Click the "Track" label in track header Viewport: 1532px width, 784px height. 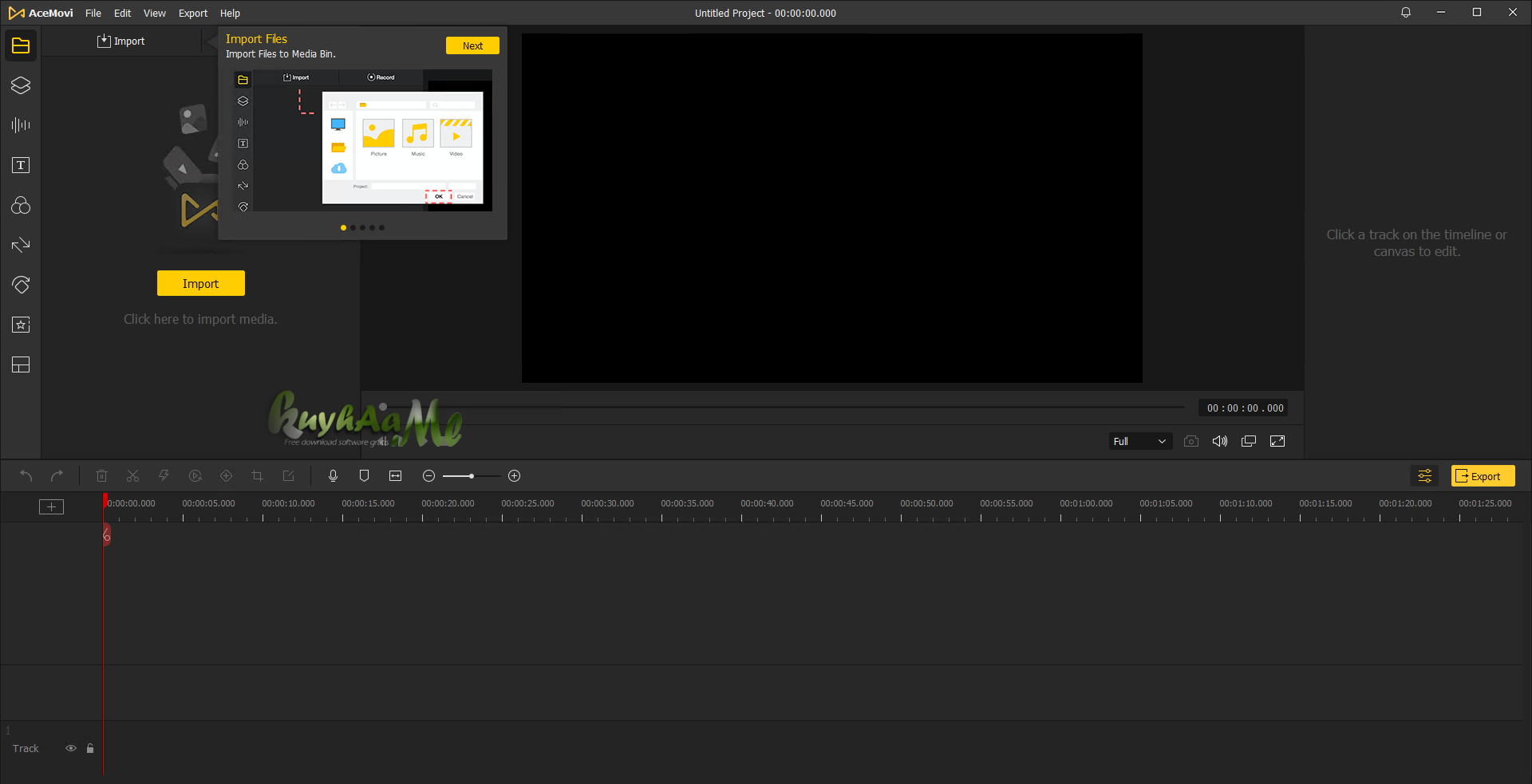pyautogui.click(x=26, y=748)
